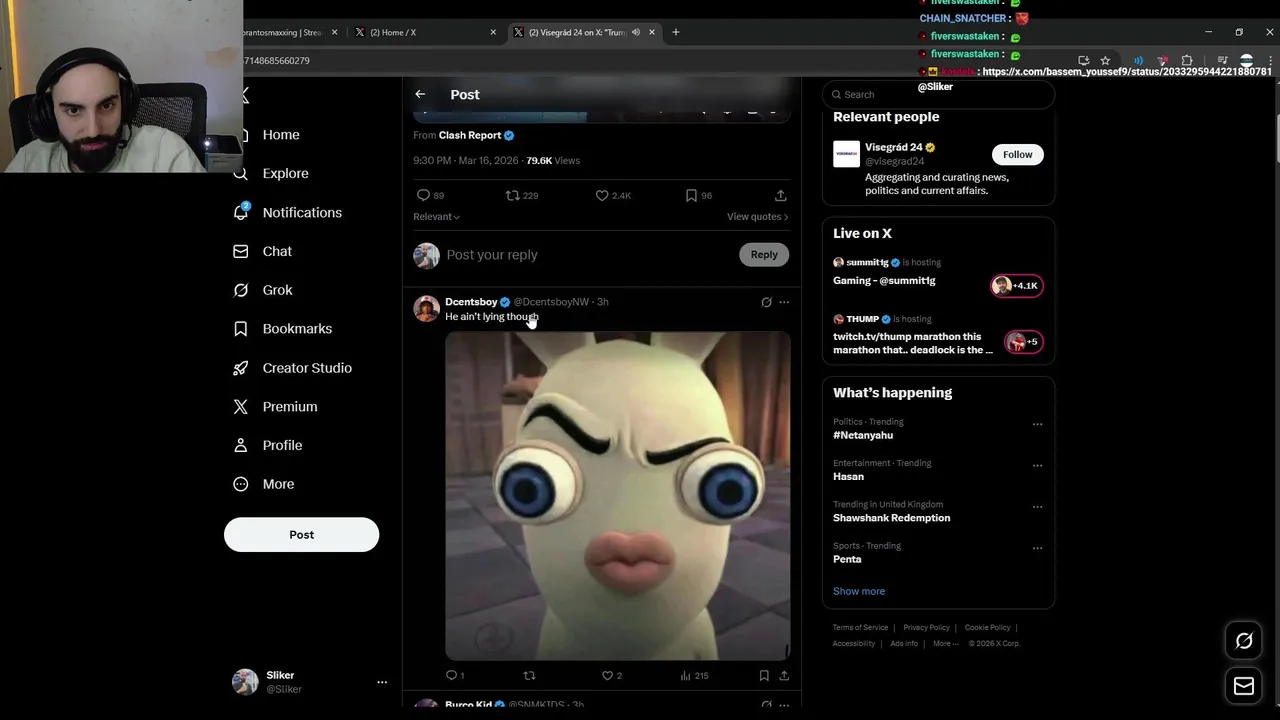The height and width of the screenshot is (720, 1280).
Task: Open Explore in the sidebar
Action: coord(285,173)
